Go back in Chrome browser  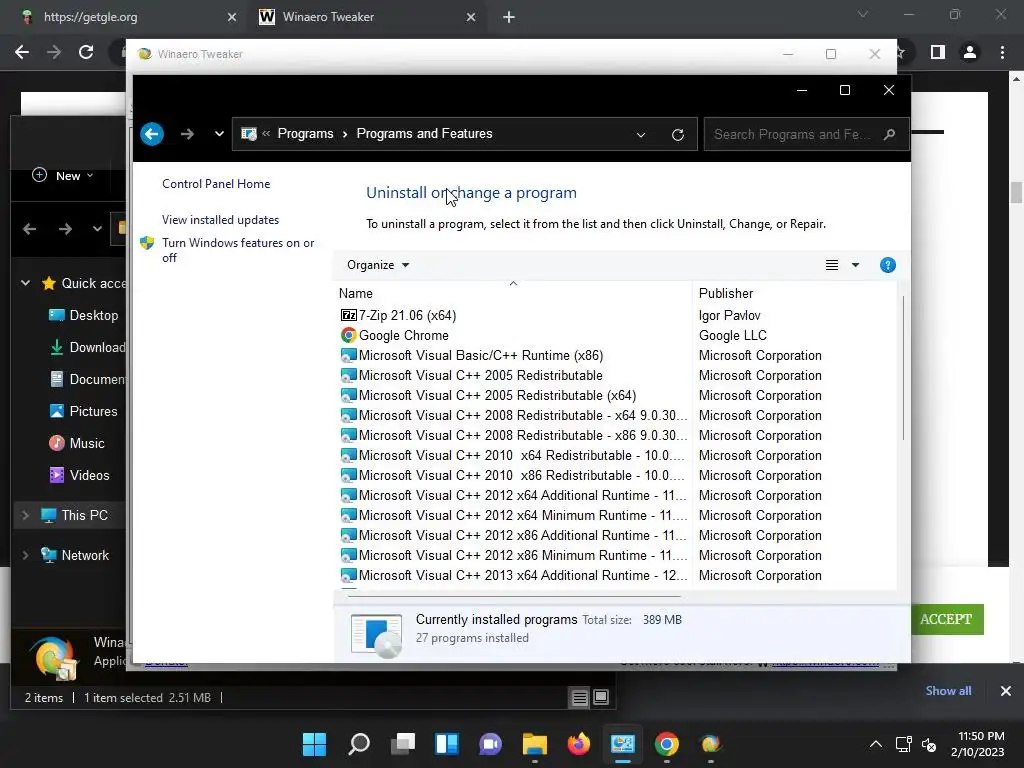22,52
